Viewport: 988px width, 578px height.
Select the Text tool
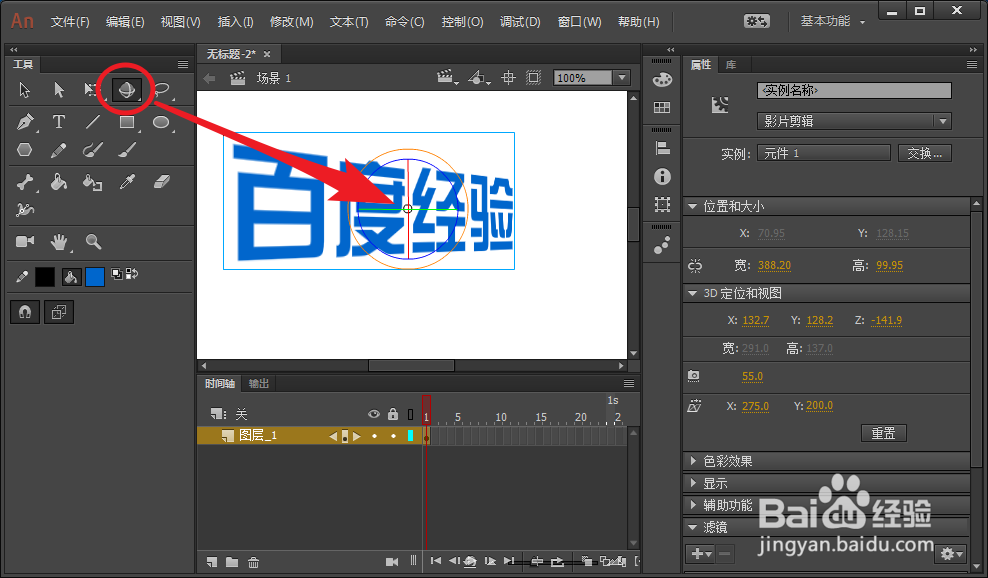59,122
